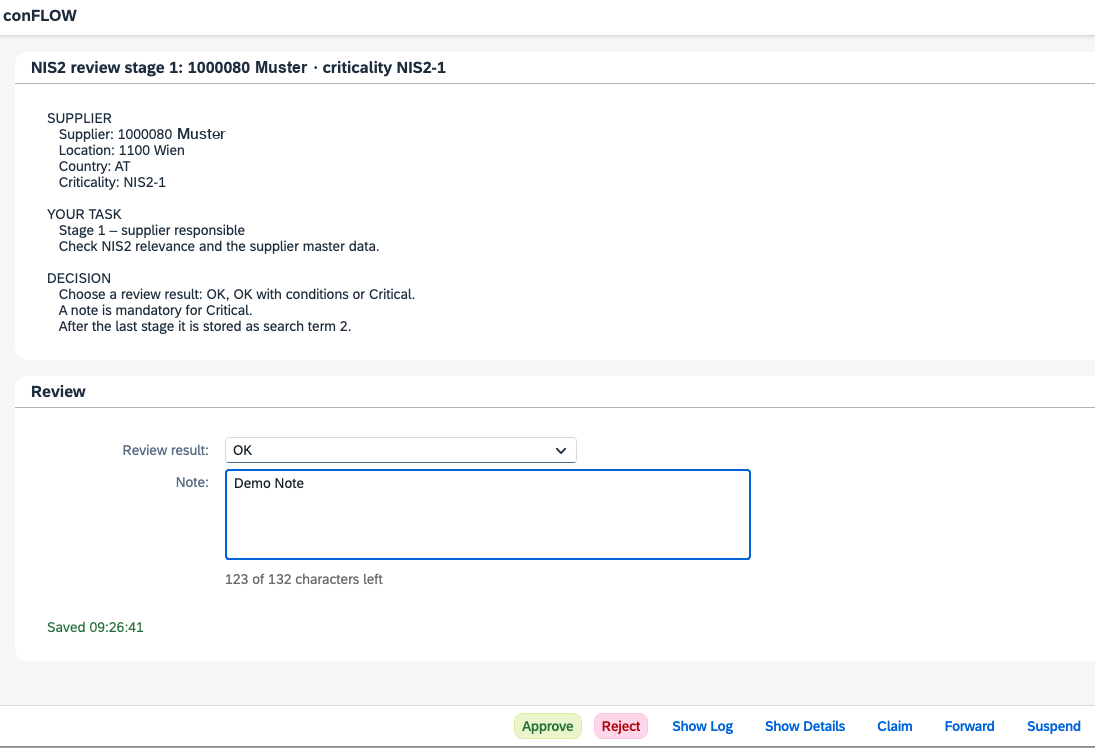Select the NIS2 review stage 1 heading
Viewport: 1095px width, 748px height.
(x=238, y=68)
